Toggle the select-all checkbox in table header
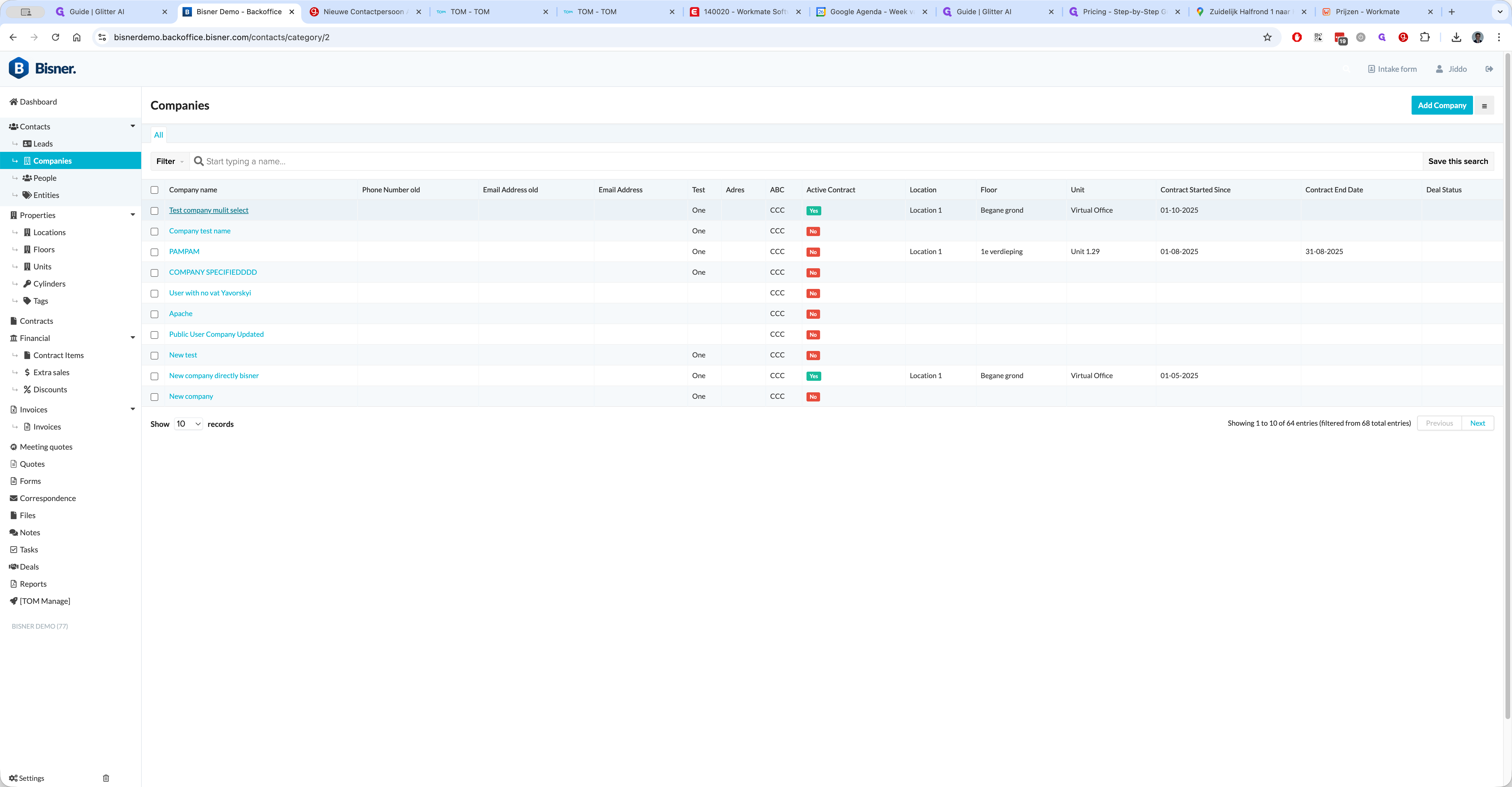1512x787 pixels. coord(154,190)
